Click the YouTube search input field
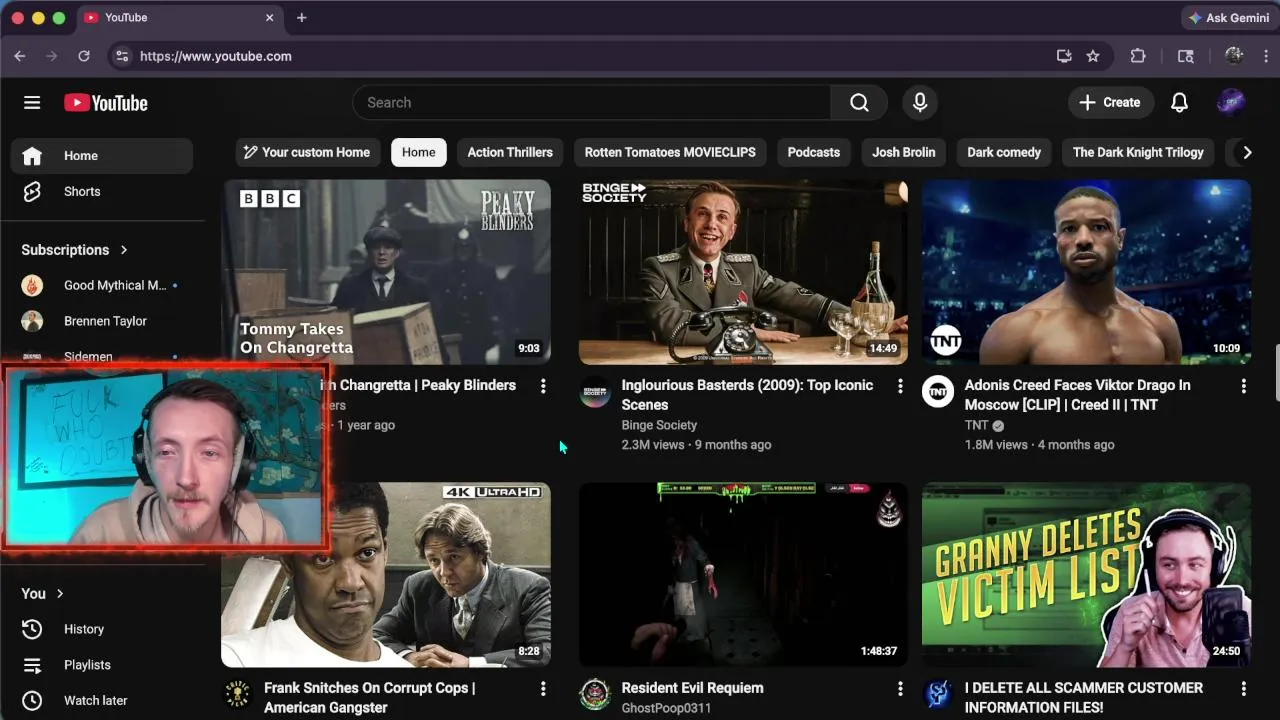 coord(592,102)
